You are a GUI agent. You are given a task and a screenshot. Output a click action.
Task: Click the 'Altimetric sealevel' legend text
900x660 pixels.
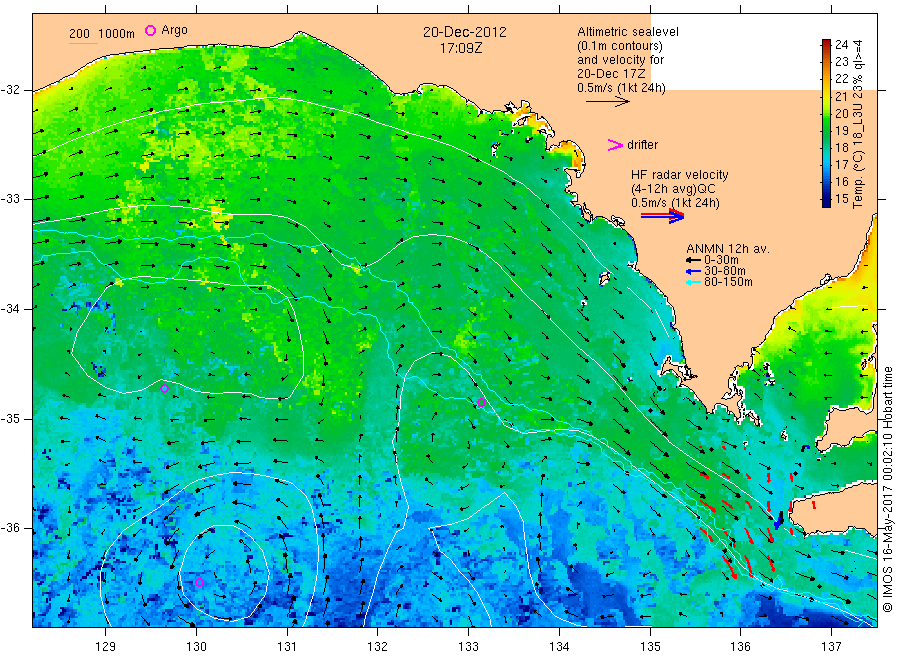coord(628,32)
